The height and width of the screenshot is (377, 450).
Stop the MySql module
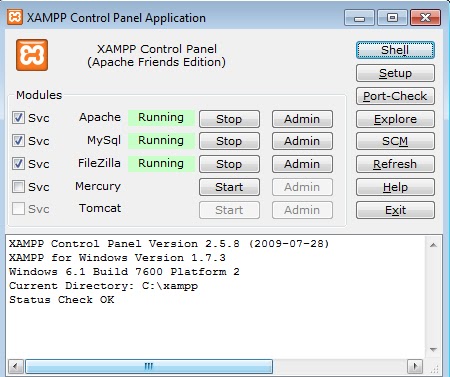pos(229,141)
